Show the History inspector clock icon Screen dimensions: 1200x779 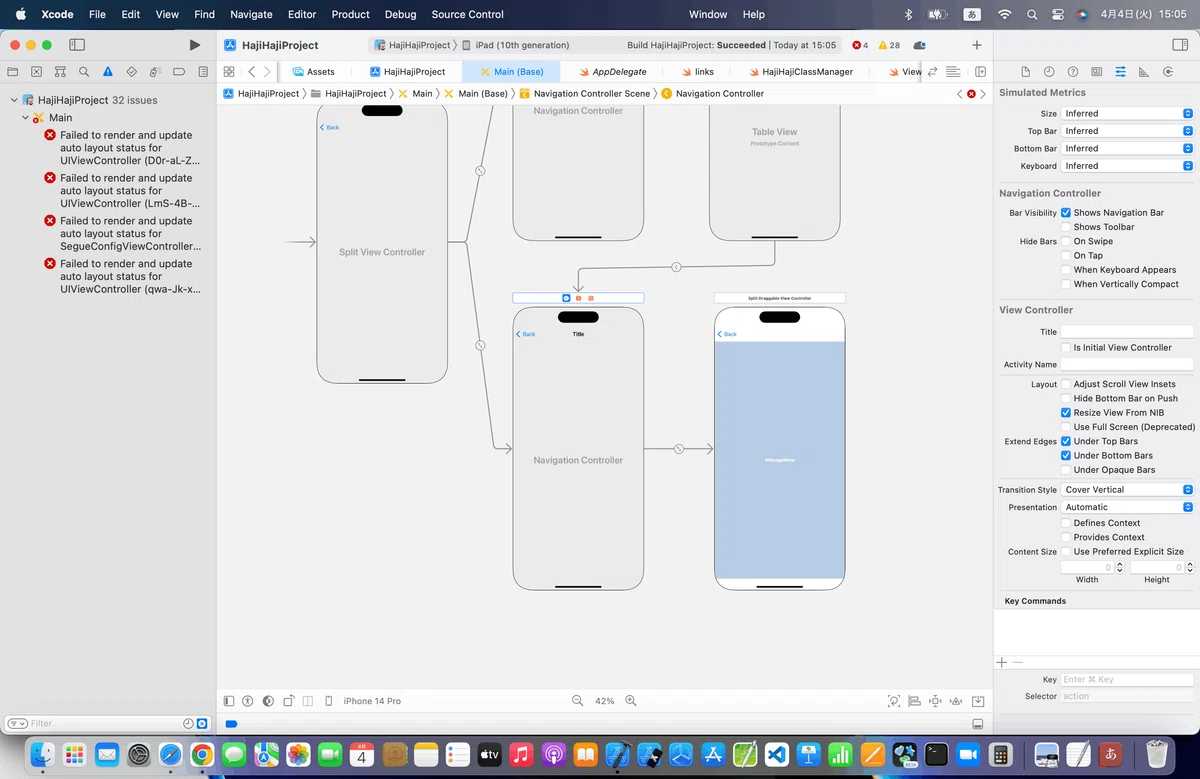1049,72
